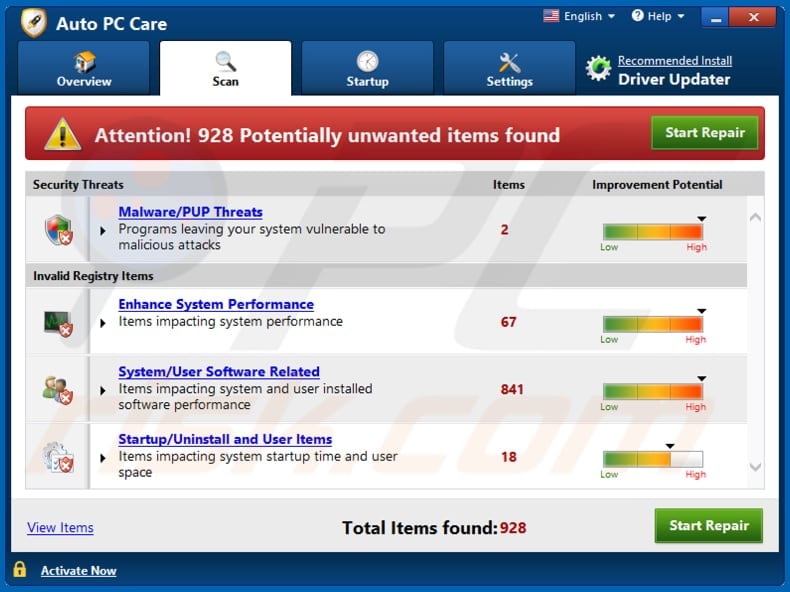Click the list scroll down arrow
The width and height of the screenshot is (790, 592).
755,467
